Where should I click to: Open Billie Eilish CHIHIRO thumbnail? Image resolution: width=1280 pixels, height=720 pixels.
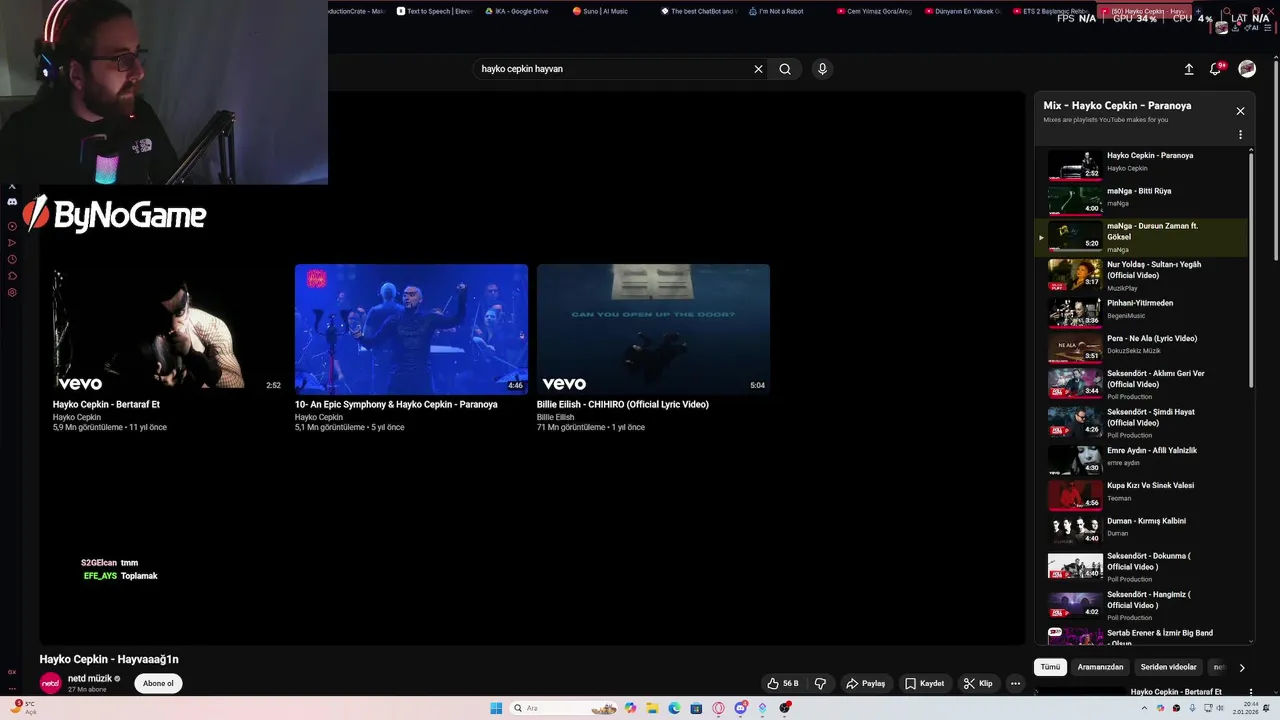(653, 329)
